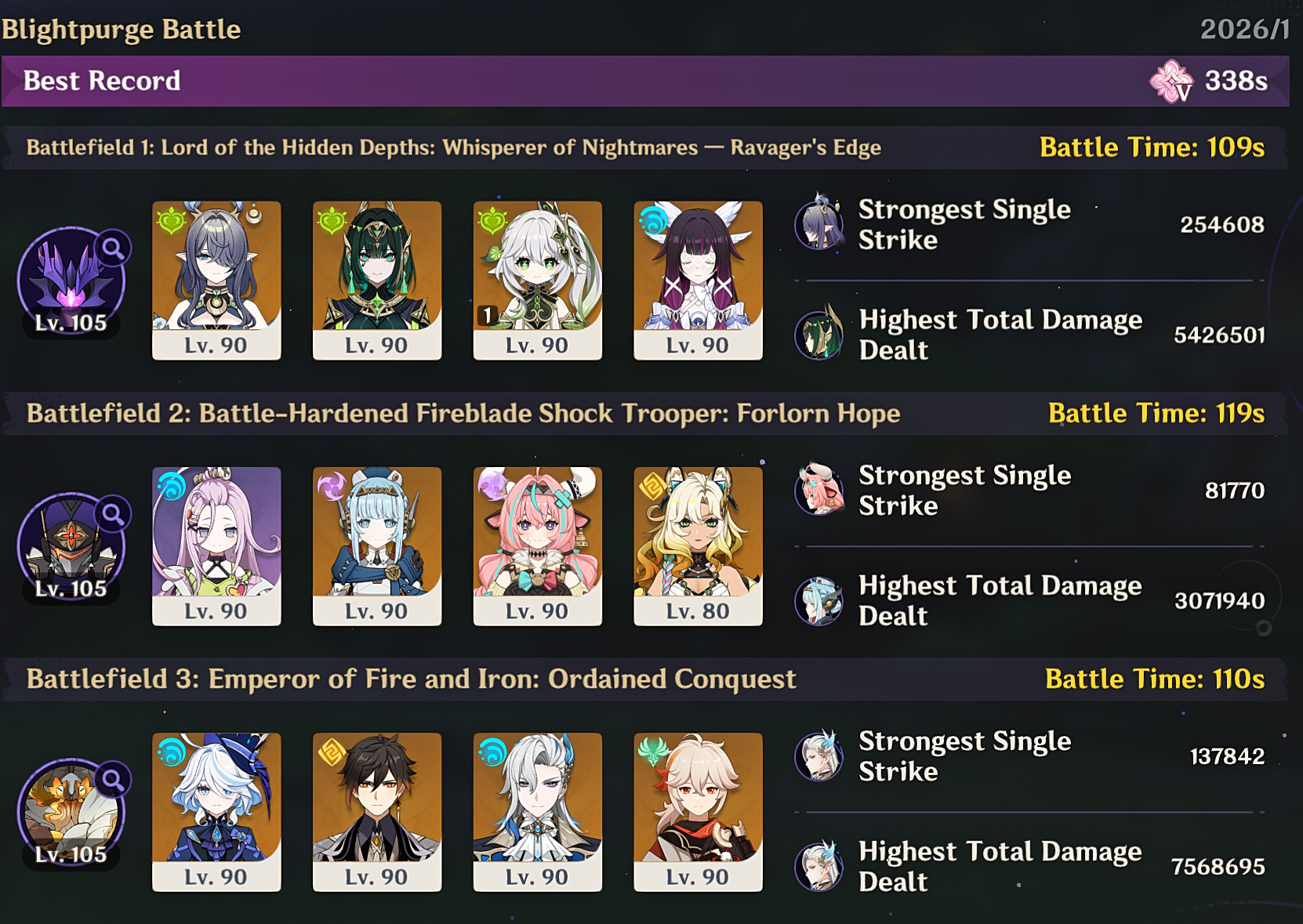Image resolution: width=1303 pixels, height=924 pixels.
Task: Select white-haired character card with number 1 badge
Action: click(x=538, y=281)
